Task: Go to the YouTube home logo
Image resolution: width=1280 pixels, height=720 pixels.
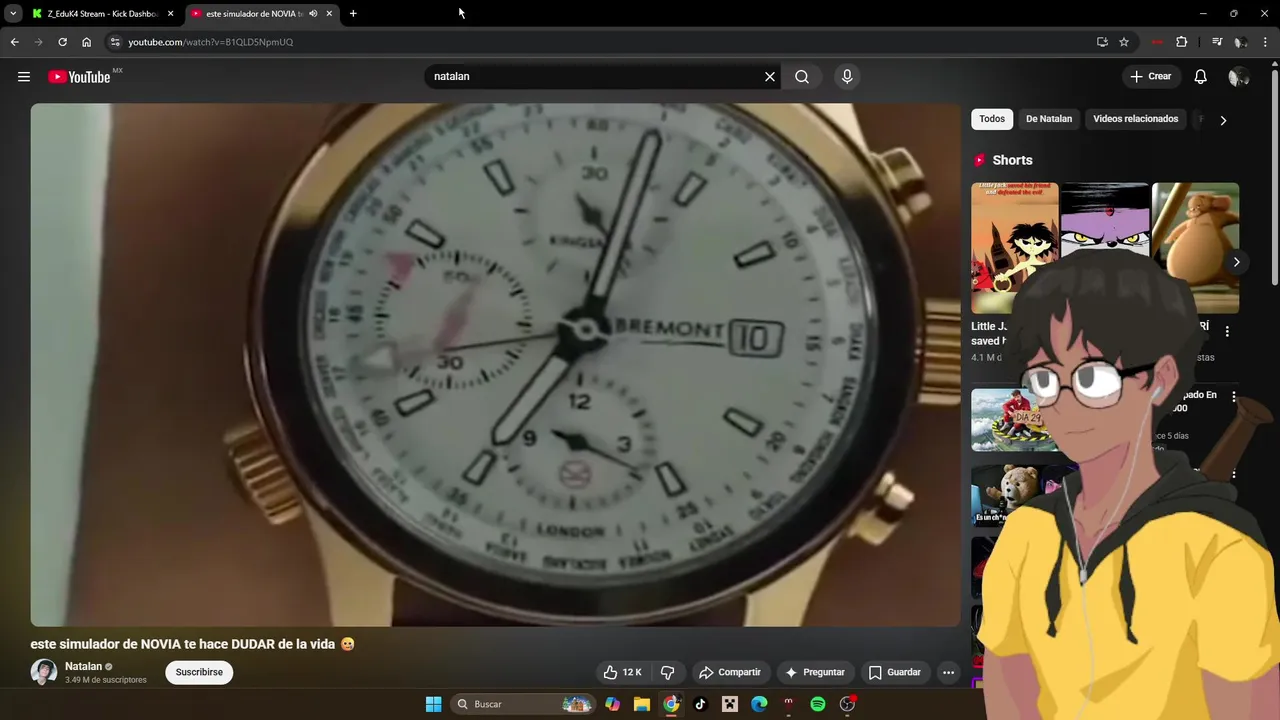Action: pos(79,77)
